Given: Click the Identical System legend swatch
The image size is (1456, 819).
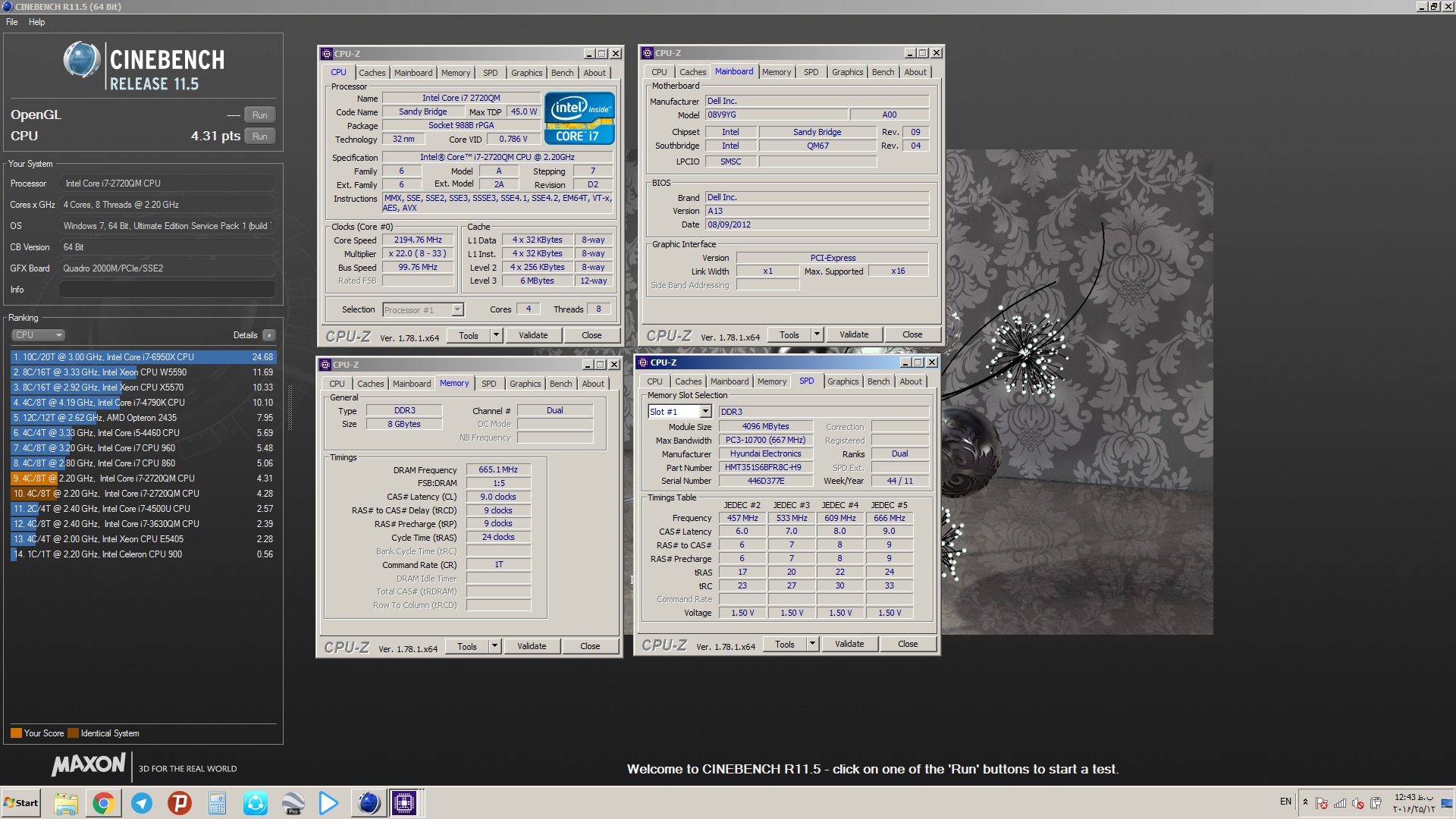Looking at the screenshot, I should coord(73,733).
